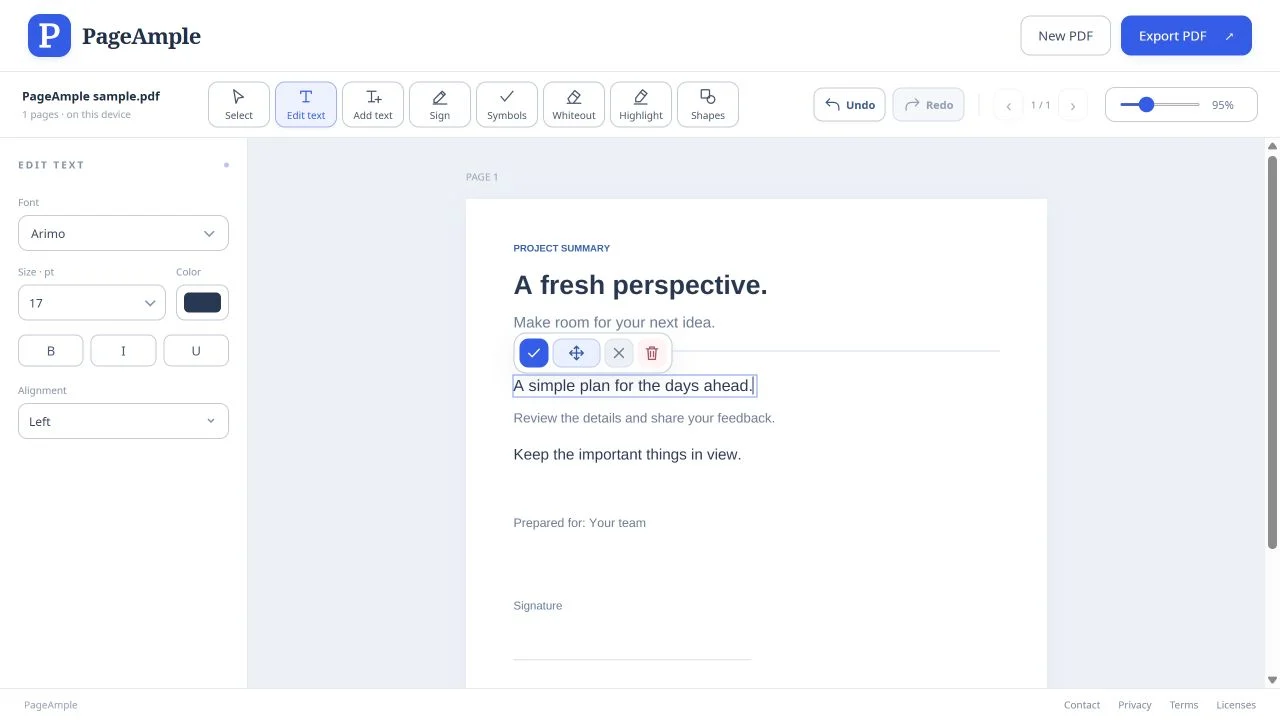Activate the Edit text tool
The width and height of the screenshot is (1280, 720).
click(306, 104)
